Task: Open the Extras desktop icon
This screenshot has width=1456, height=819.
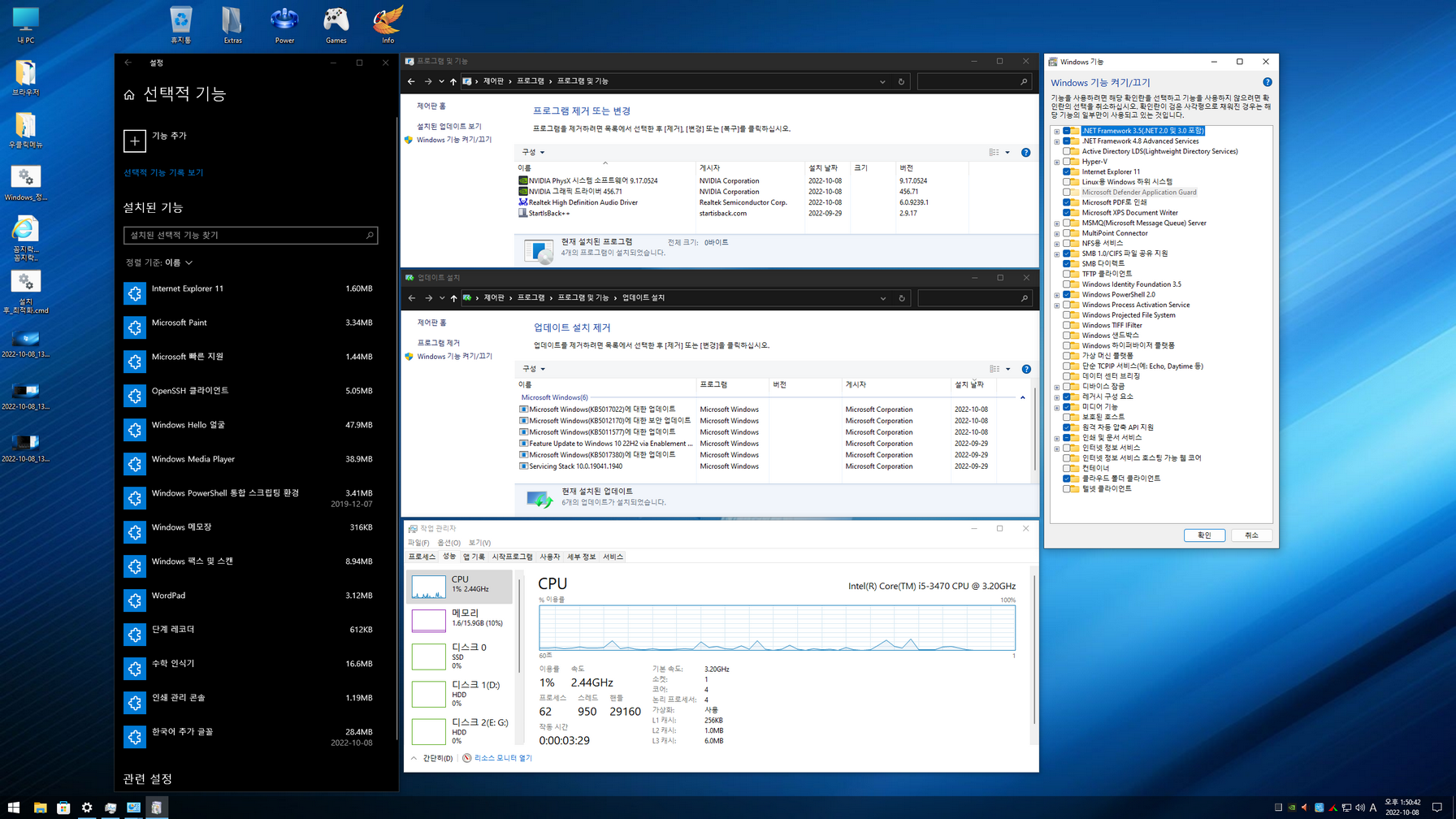Action: coord(232,24)
